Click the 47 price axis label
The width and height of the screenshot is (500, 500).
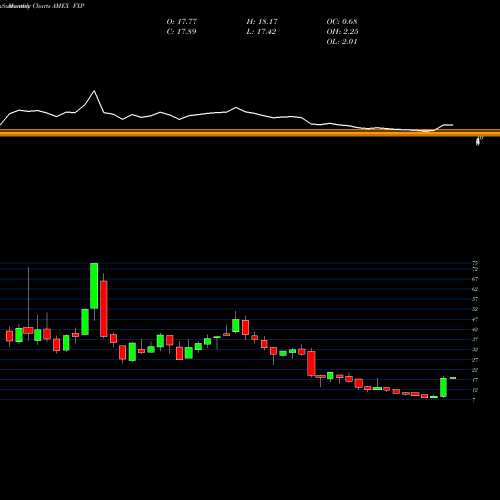click(475, 319)
